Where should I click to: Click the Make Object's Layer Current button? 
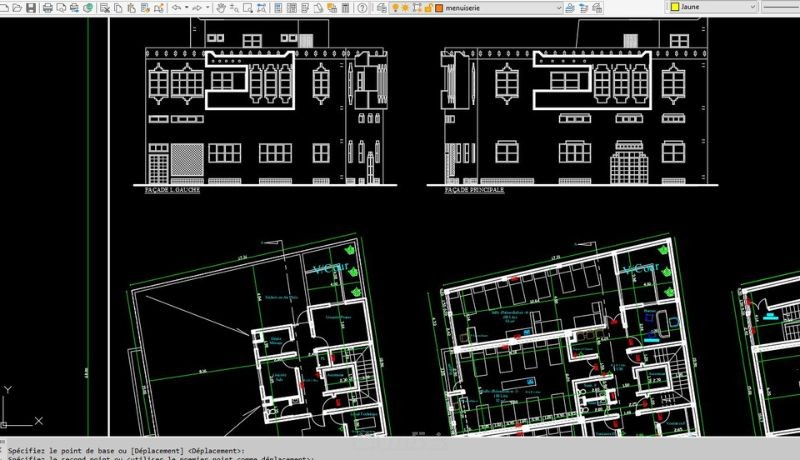click(x=570, y=8)
